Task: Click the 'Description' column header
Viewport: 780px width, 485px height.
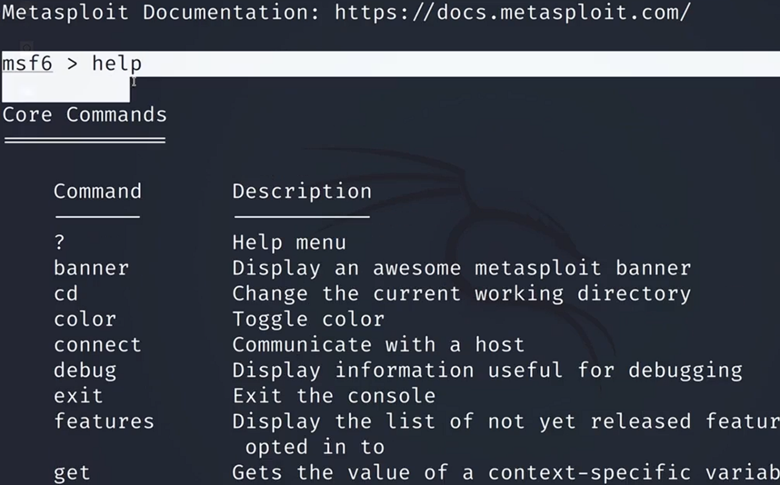Action: [302, 192]
